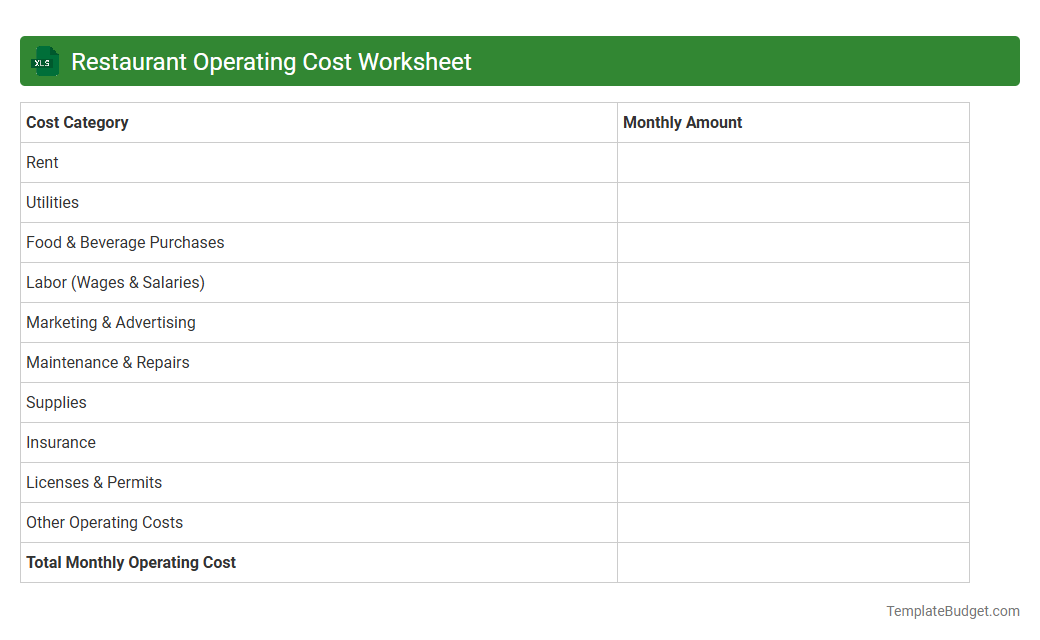Select the Utilities cost category row

pyautogui.click(x=52, y=202)
